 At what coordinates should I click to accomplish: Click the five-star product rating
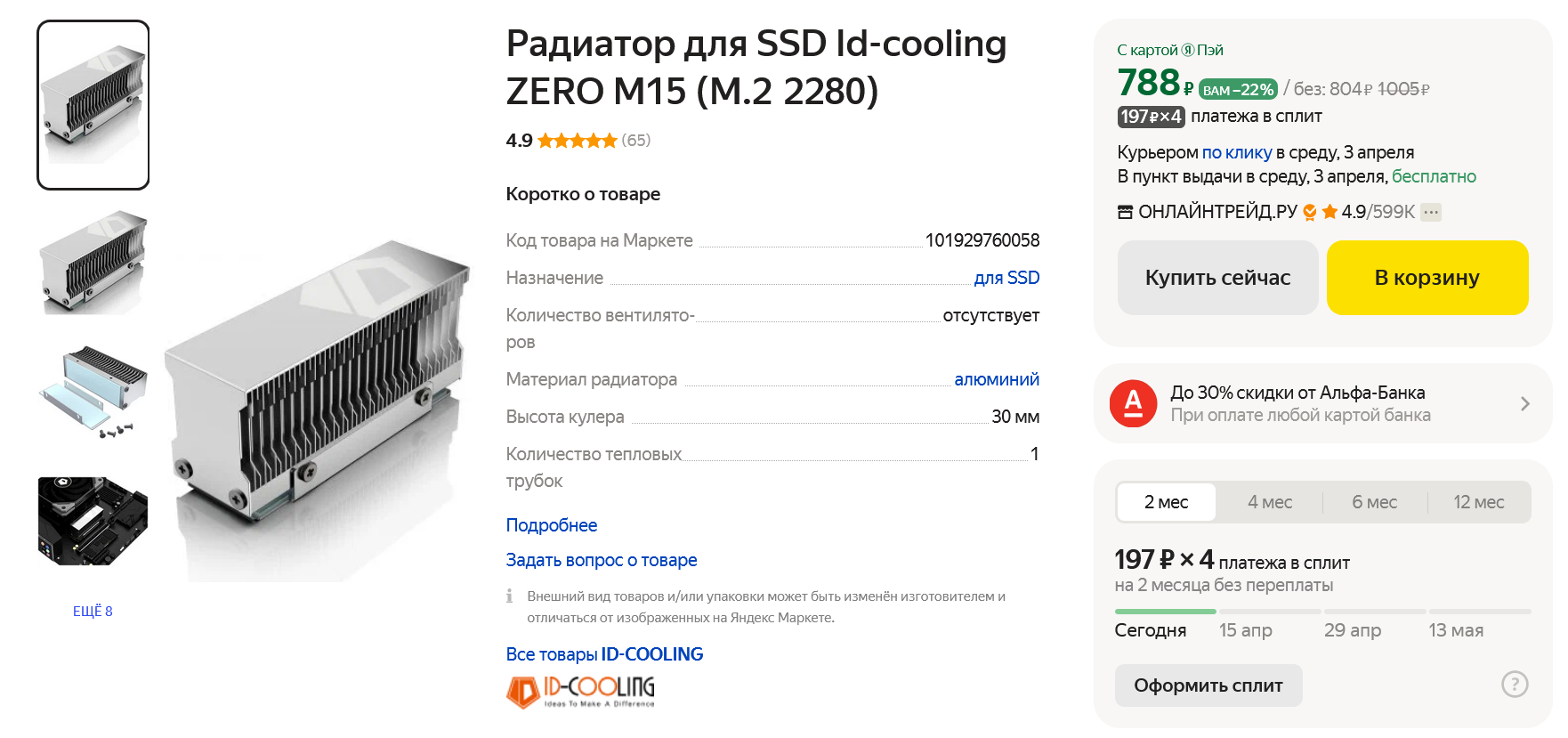[577, 141]
